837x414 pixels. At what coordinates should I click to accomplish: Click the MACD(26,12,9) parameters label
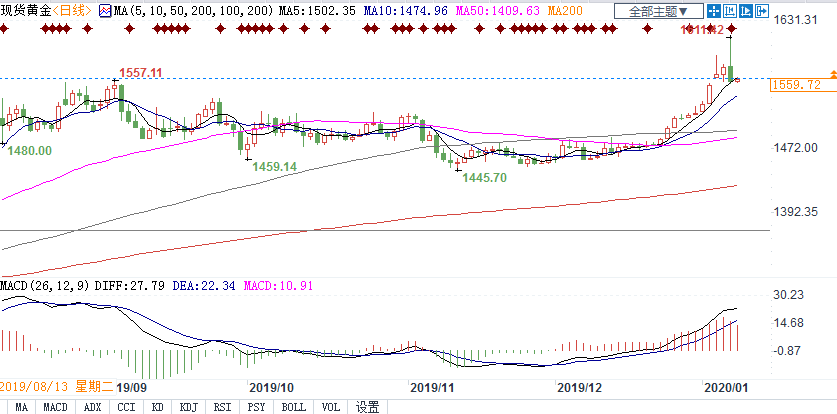pyautogui.click(x=44, y=286)
